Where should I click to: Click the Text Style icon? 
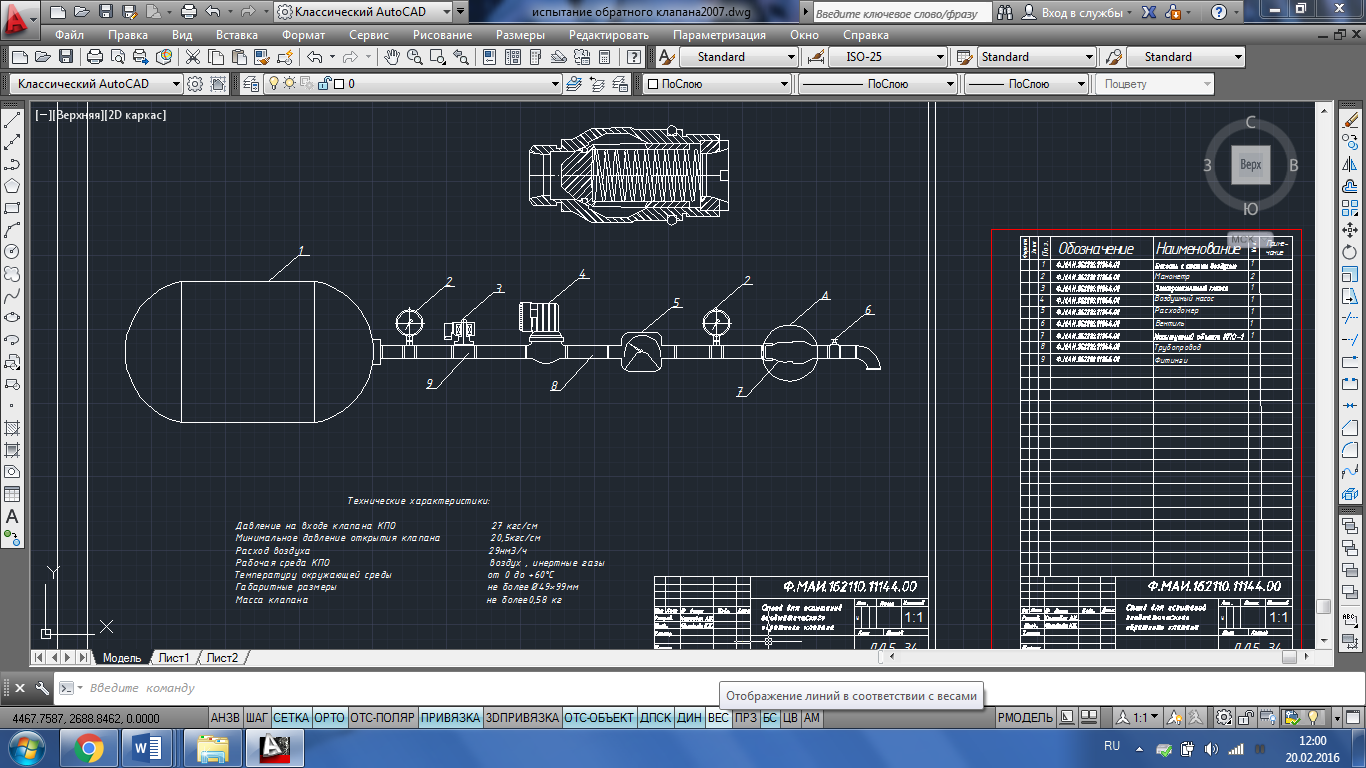tap(667, 57)
